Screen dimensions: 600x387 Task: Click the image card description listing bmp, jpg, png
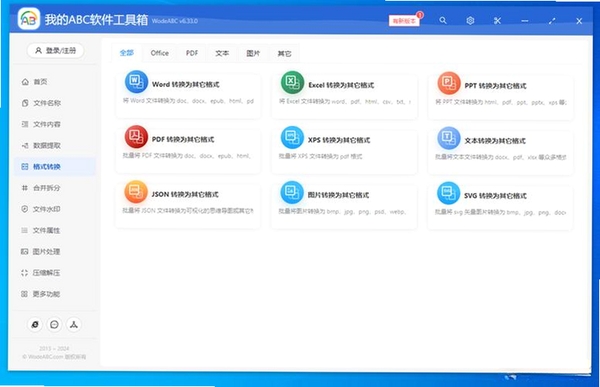342,211
